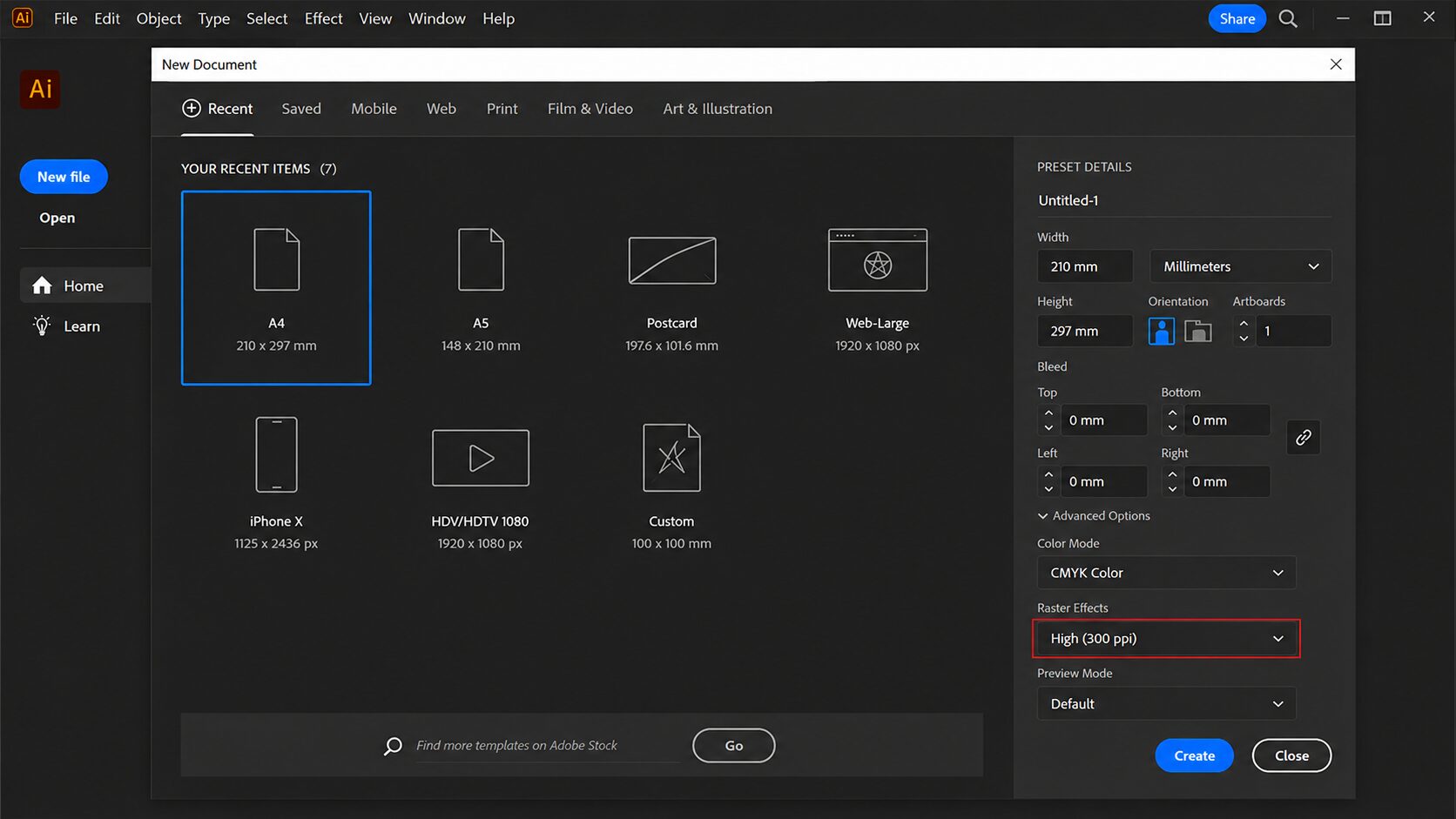Choose the Postcard preset icon
1456x819 pixels.
[672, 260]
